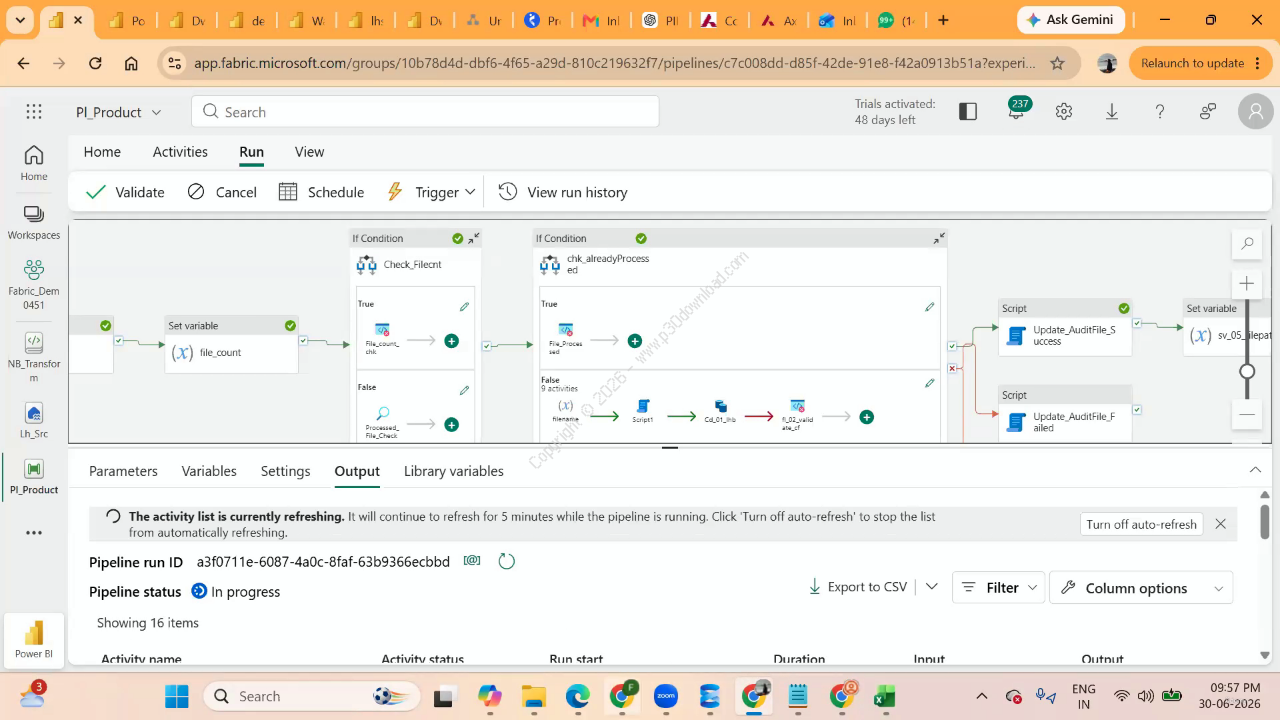Edit False branch of chk_alreadyProcessed

click(930, 383)
